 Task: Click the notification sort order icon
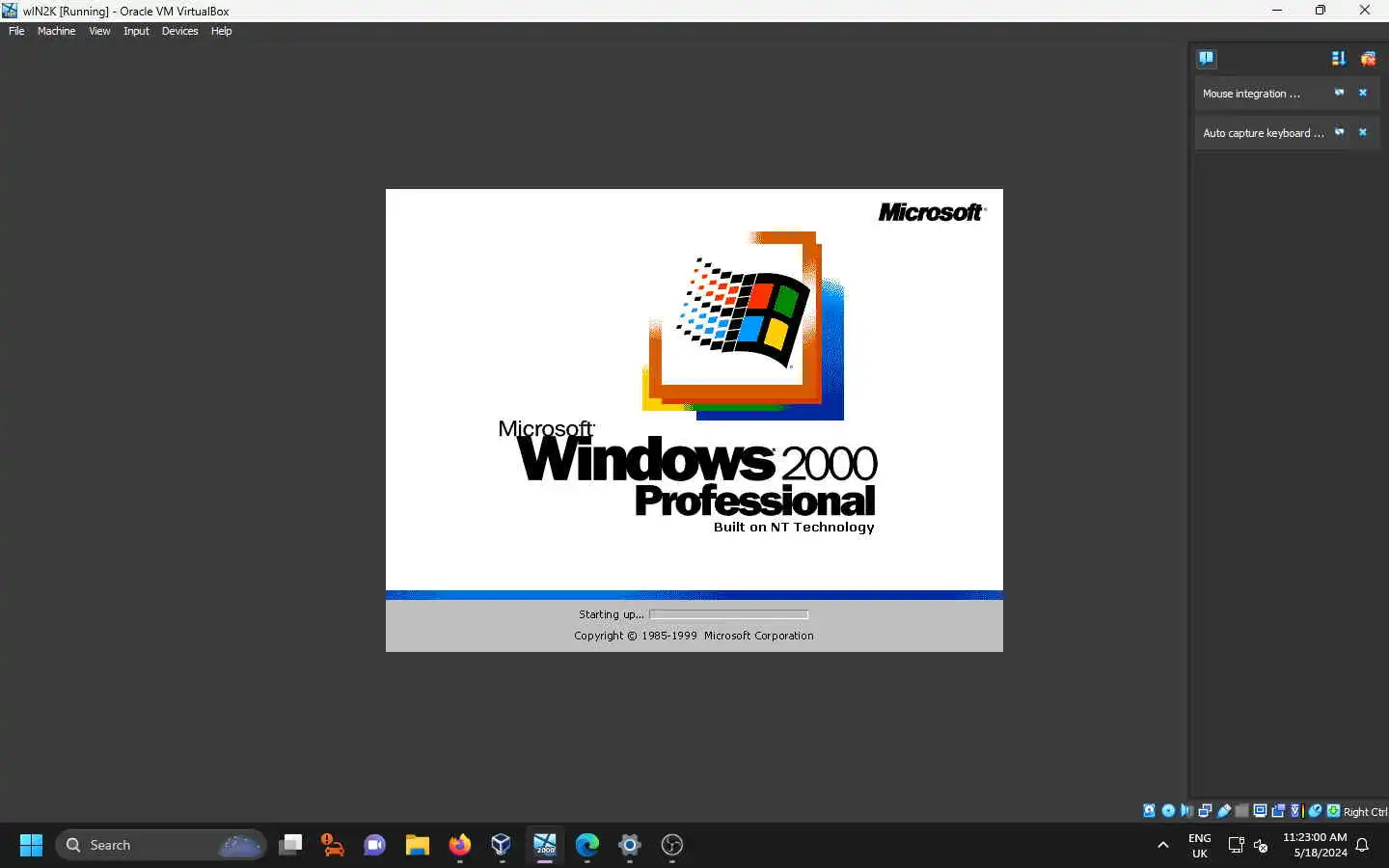point(1338,59)
